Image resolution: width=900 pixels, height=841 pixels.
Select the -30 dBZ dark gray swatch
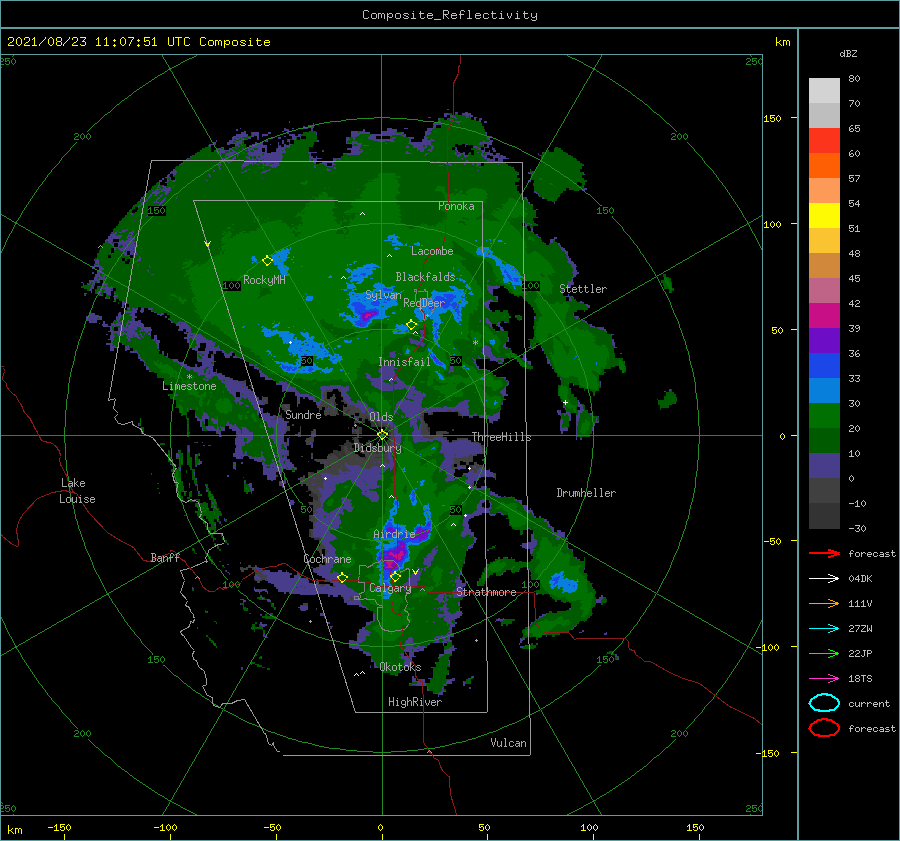[824, 516]
